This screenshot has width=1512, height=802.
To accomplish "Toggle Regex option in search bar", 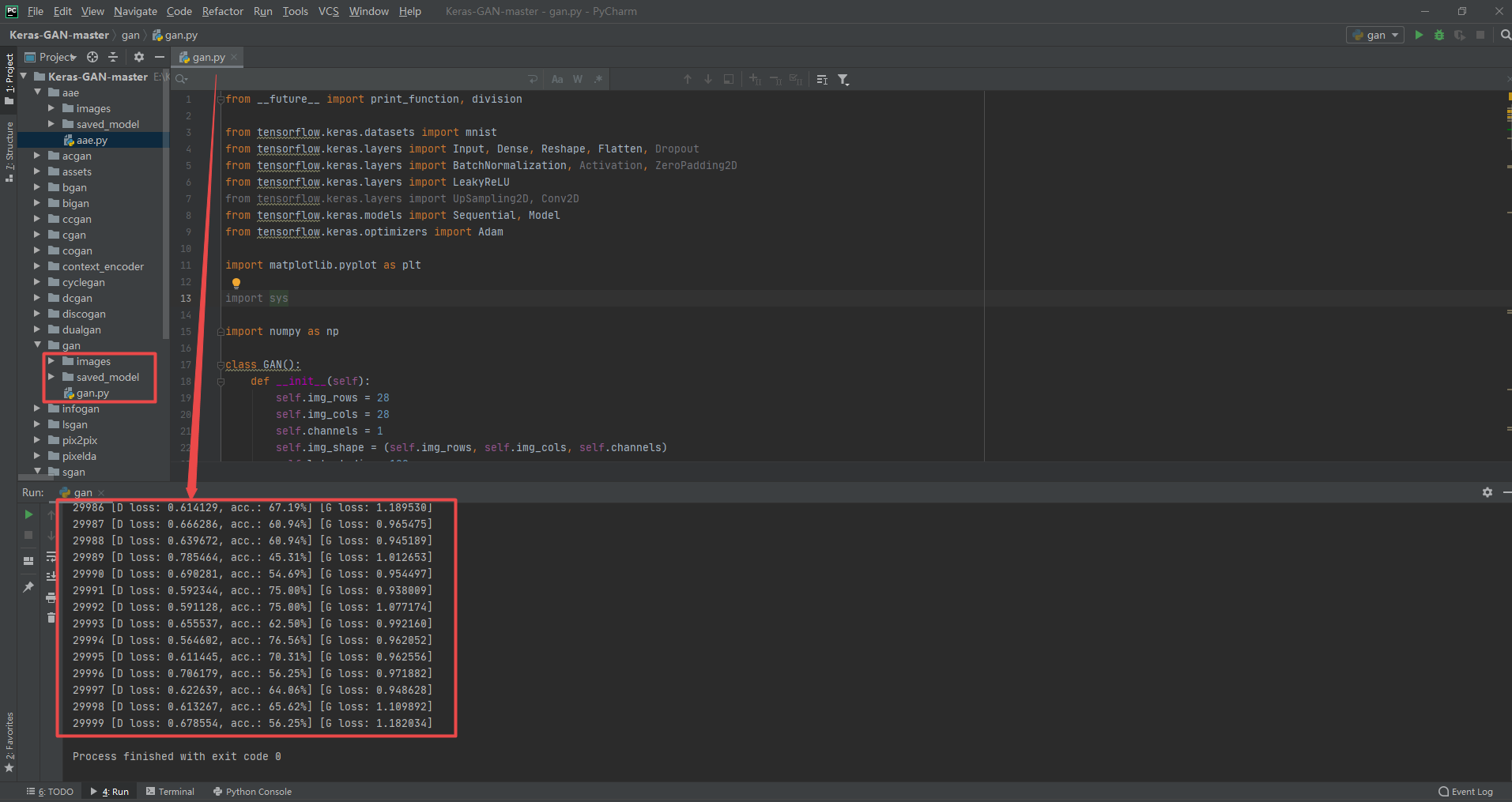I will pyautogui.click(x=598, y=79).
